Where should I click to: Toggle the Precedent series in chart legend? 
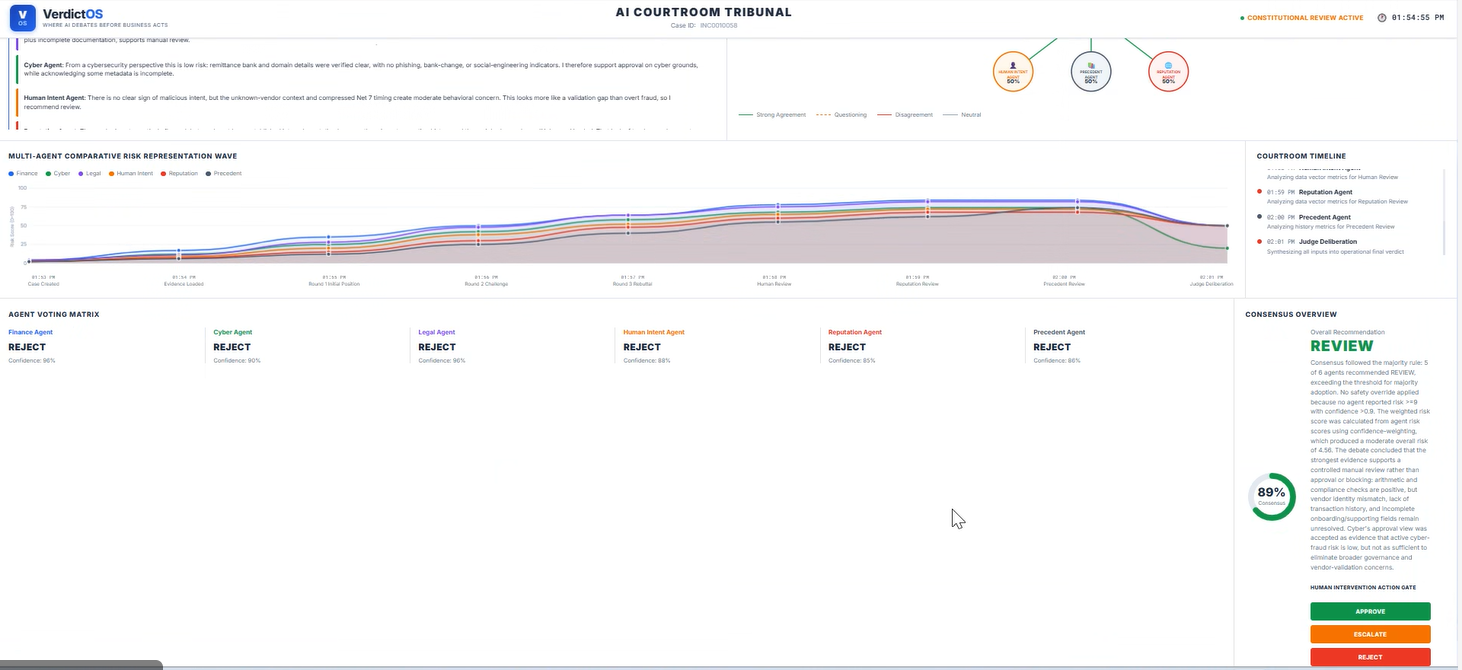[x=223, y=173]
